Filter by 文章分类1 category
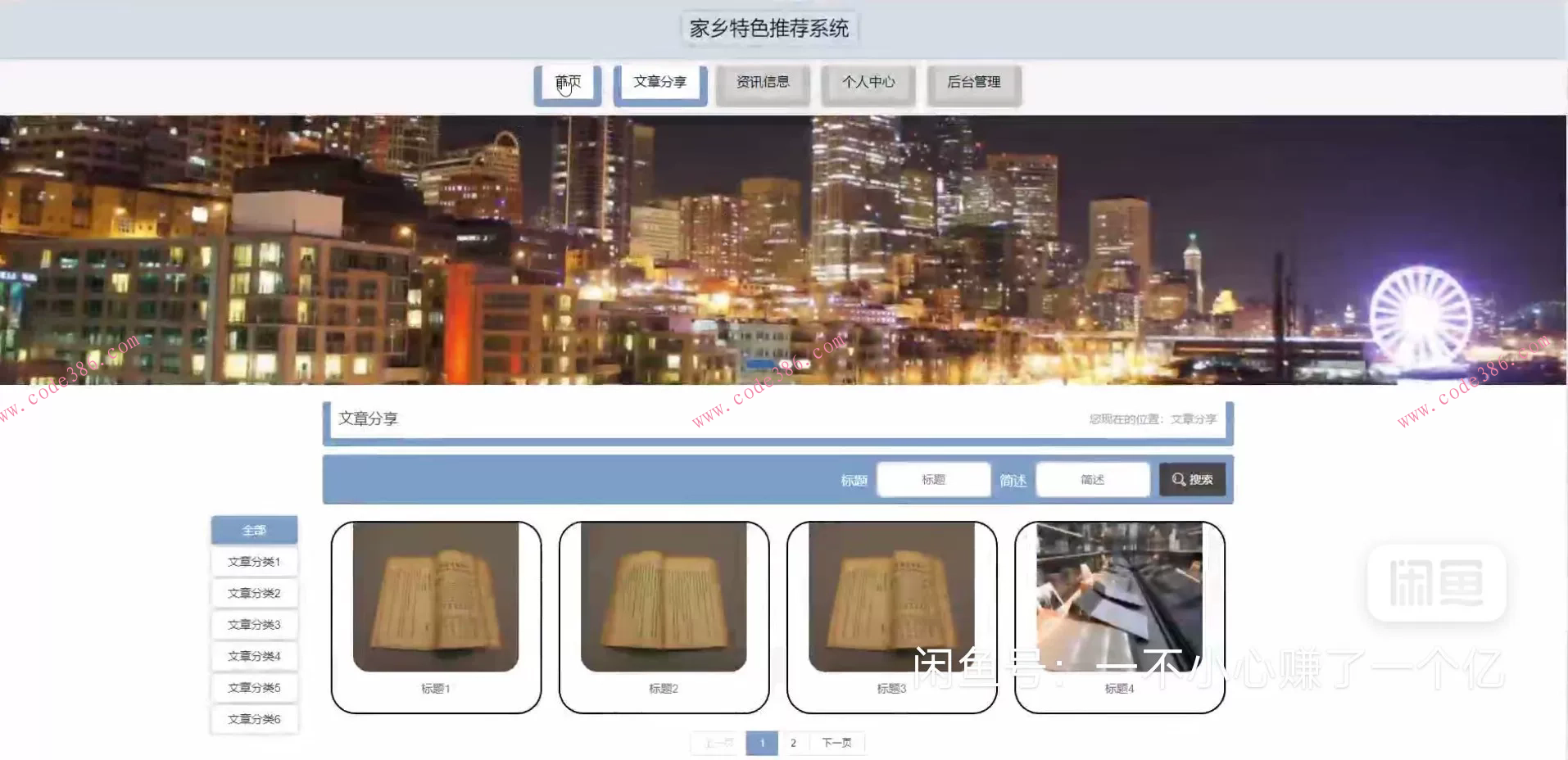The height and width of the screenshot is (760, 1568). (254, 562)
